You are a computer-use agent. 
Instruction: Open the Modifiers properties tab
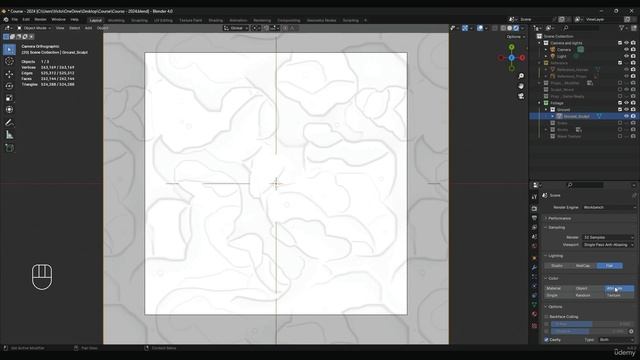(x=534, y=268)
